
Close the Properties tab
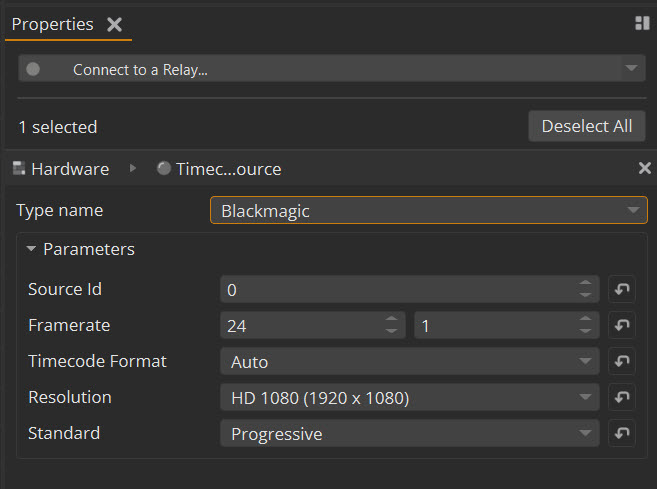coord(115,25)
